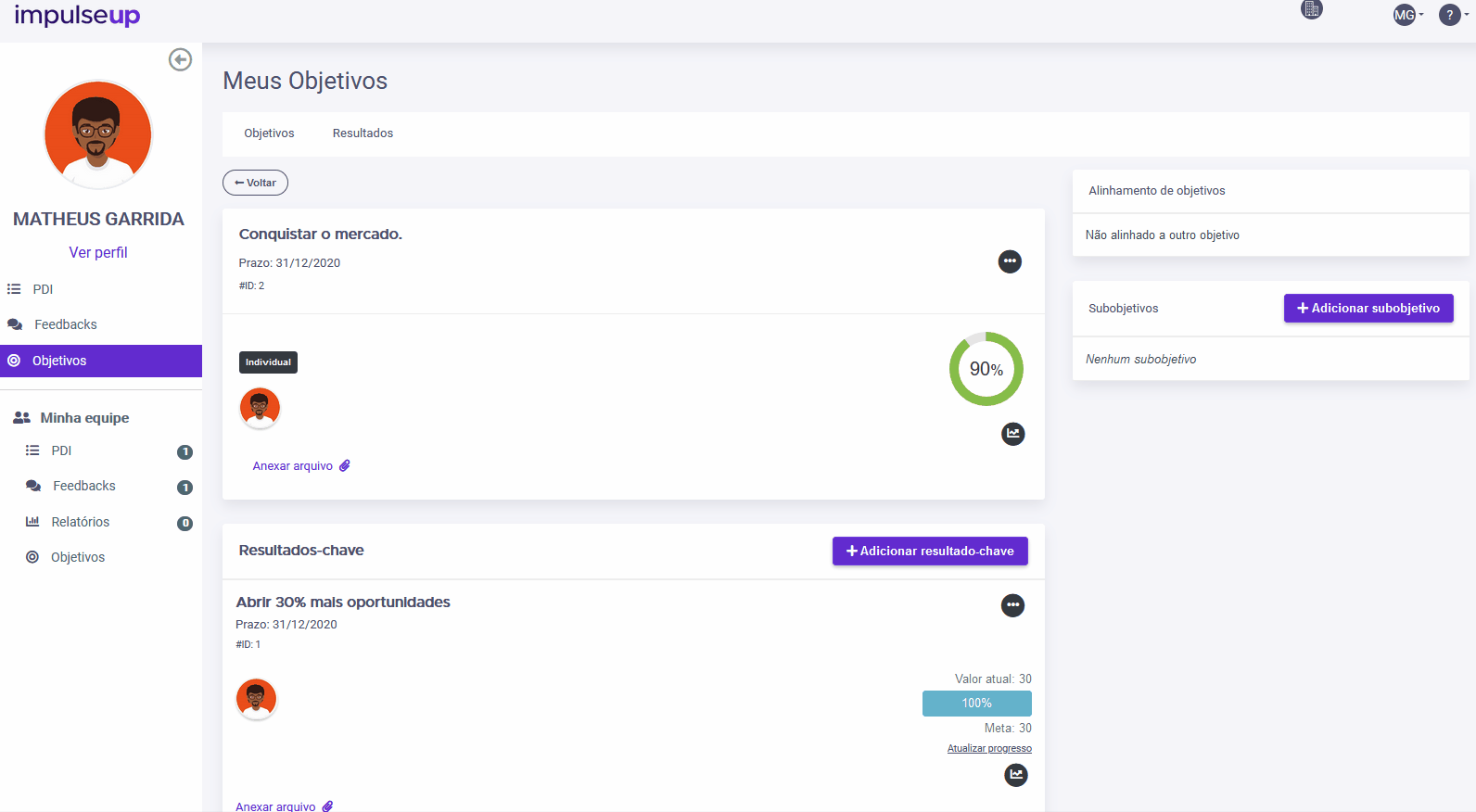Click the impulseup logo

[77, 15]
